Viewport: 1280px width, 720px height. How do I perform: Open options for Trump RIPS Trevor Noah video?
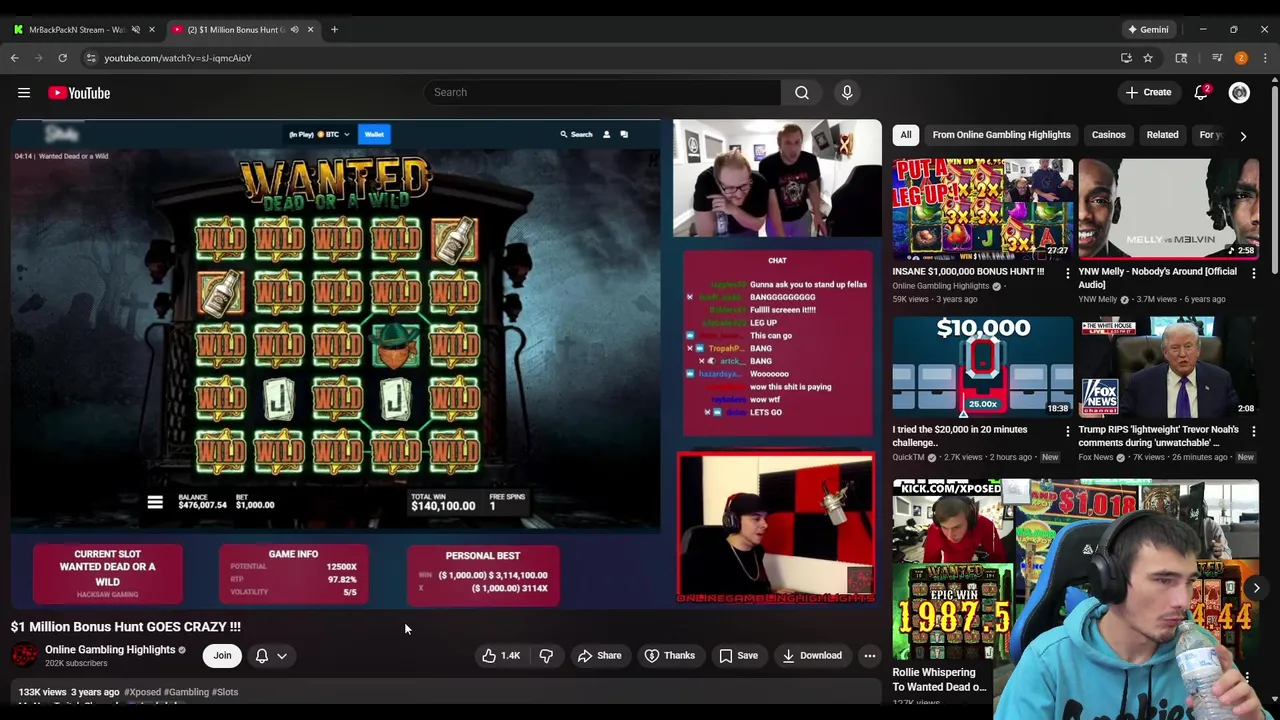point(1253,430)
